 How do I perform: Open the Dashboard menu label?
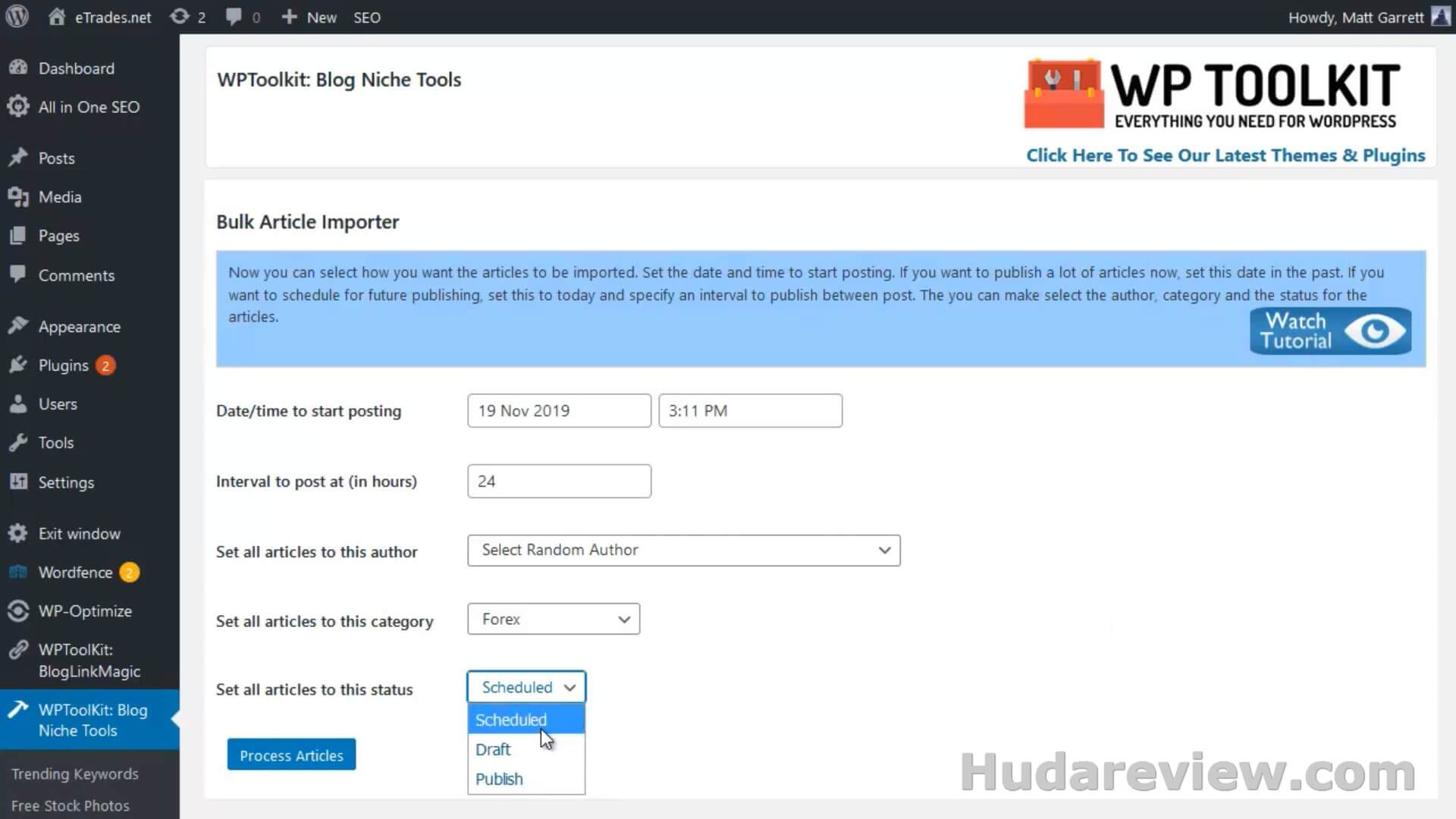point(77,68)
